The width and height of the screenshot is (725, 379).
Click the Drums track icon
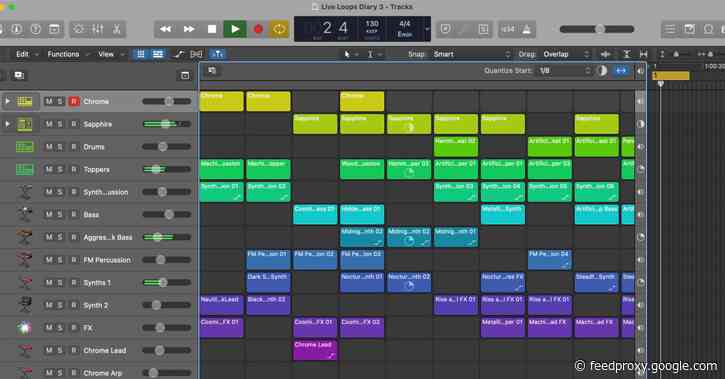pyautogui.click(x=25, y=147)
